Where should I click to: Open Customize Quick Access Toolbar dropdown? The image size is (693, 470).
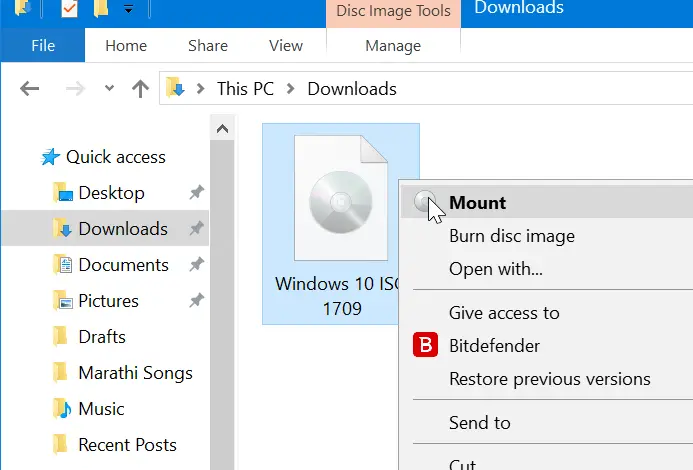128,10
